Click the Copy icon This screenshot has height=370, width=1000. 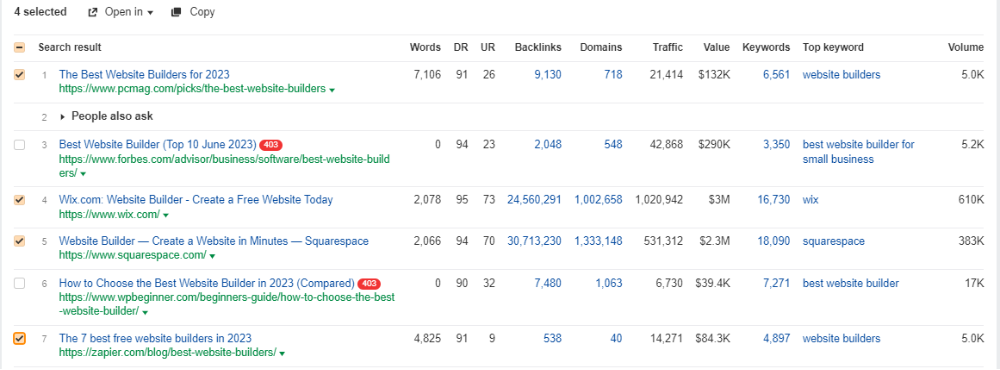[x=176, y=12]
